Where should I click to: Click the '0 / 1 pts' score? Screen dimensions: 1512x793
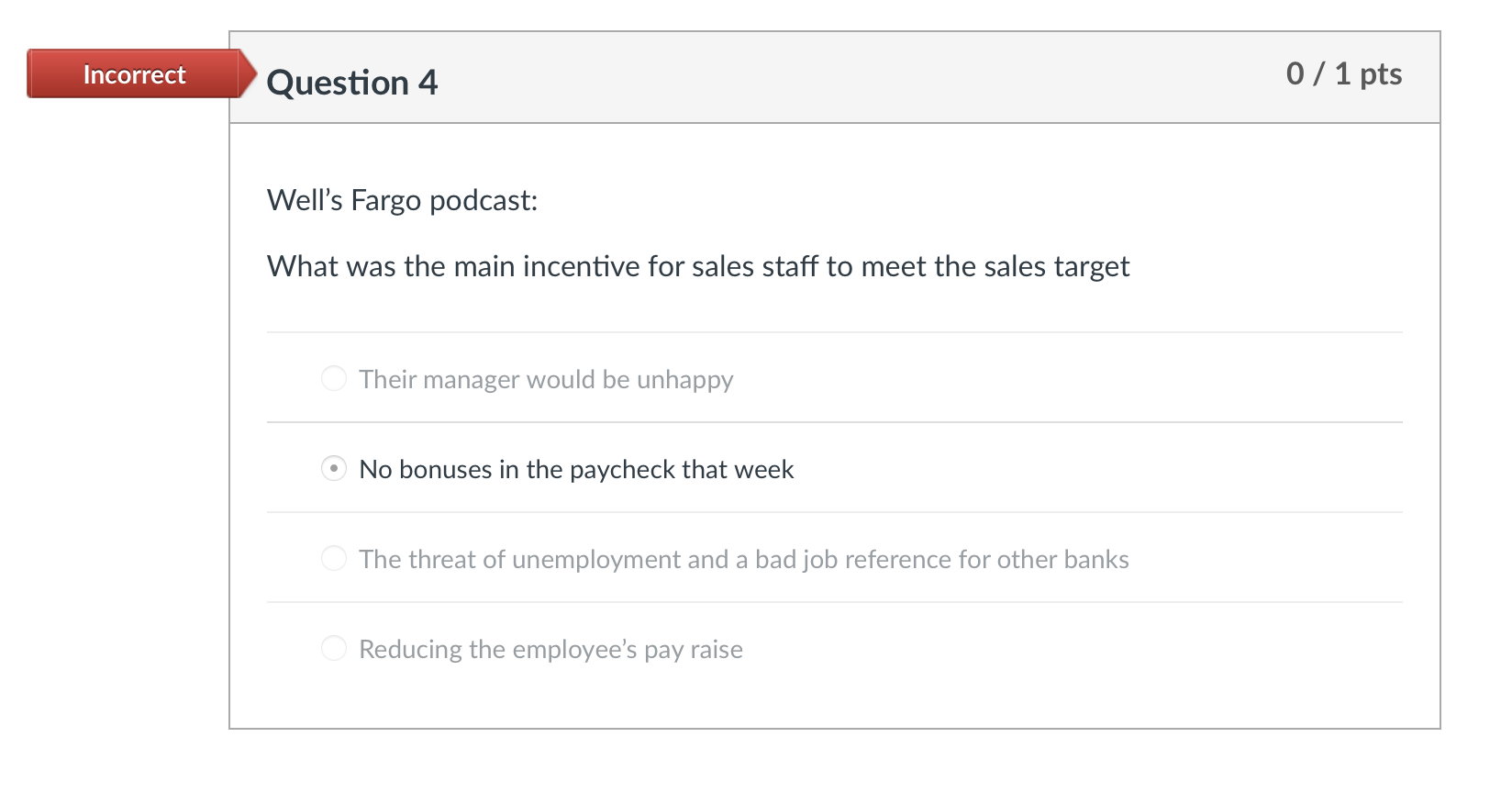click(x=1344, y=73)
